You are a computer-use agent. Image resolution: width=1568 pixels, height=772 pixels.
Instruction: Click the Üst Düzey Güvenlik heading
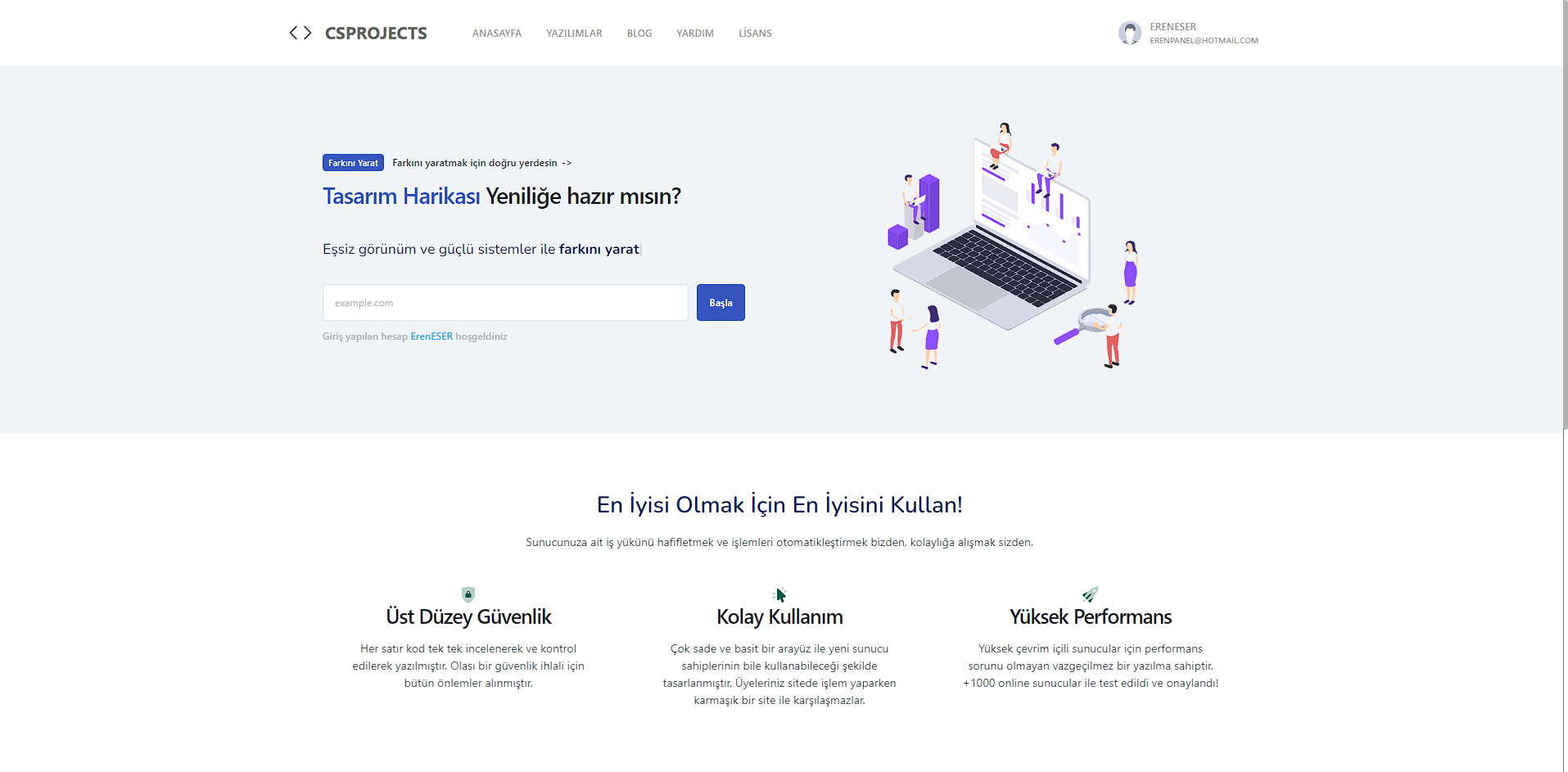pyautogui.click(x=468, y=616)
